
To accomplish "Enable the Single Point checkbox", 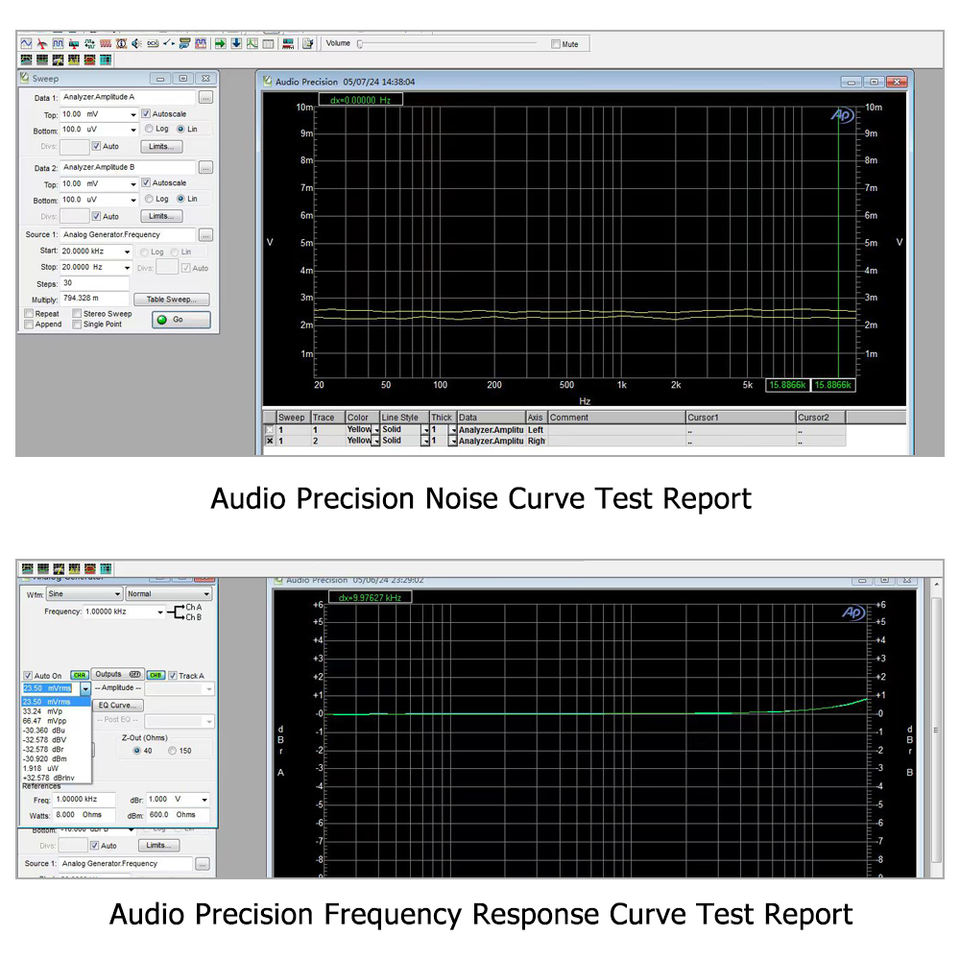I will coord(77,324).
